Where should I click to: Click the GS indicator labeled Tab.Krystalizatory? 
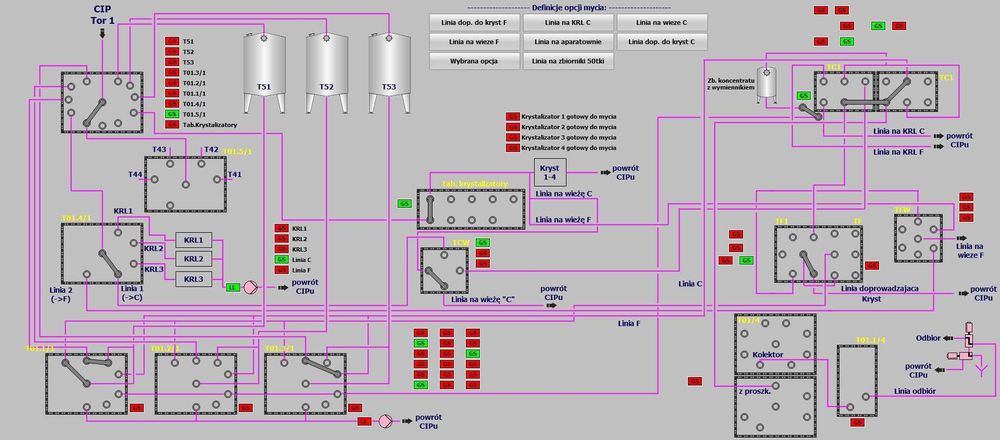point(172,124)
